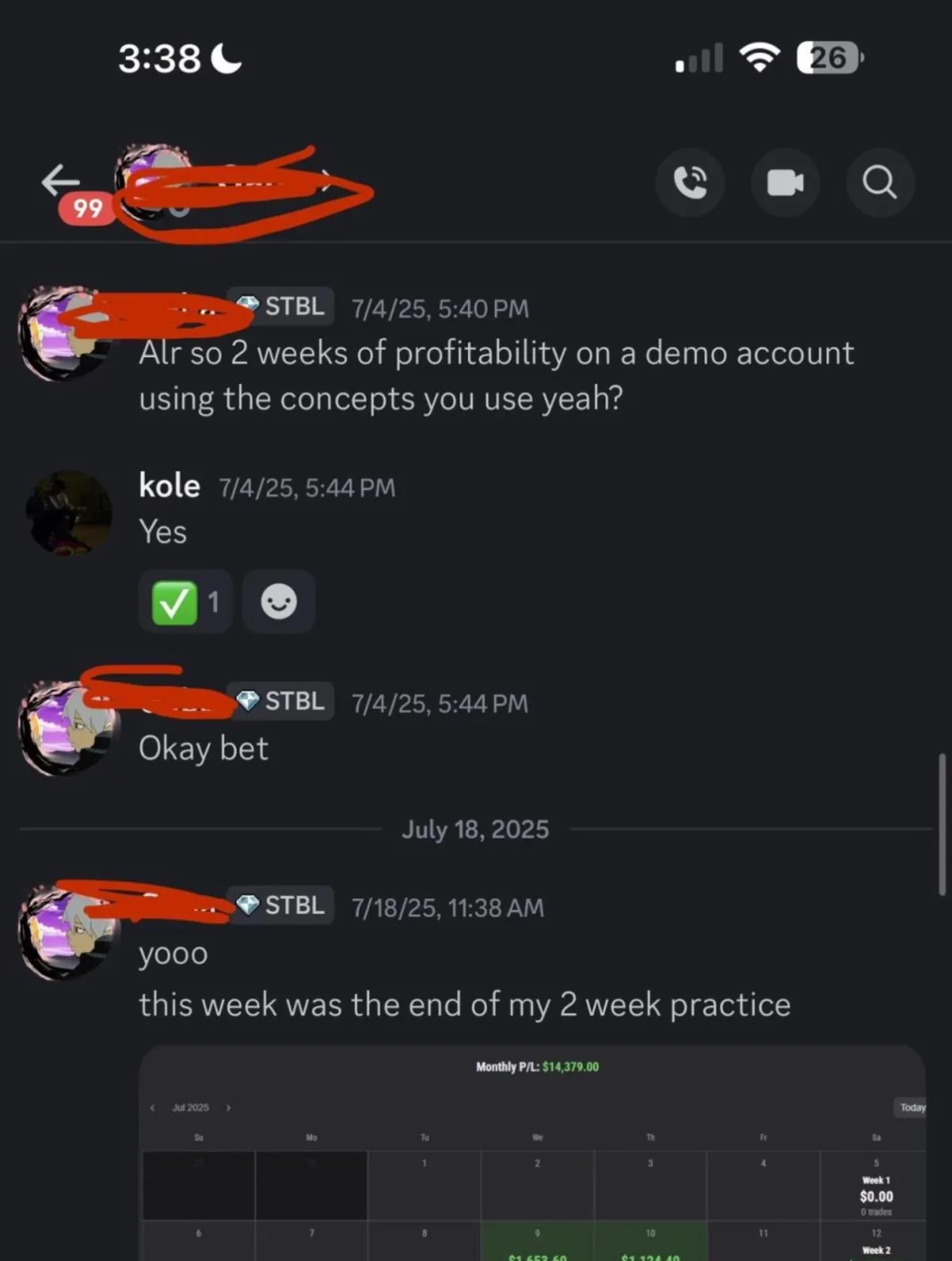Click the Today button in calendar
Screen dimensions: 952x1261
(912, 1107)
